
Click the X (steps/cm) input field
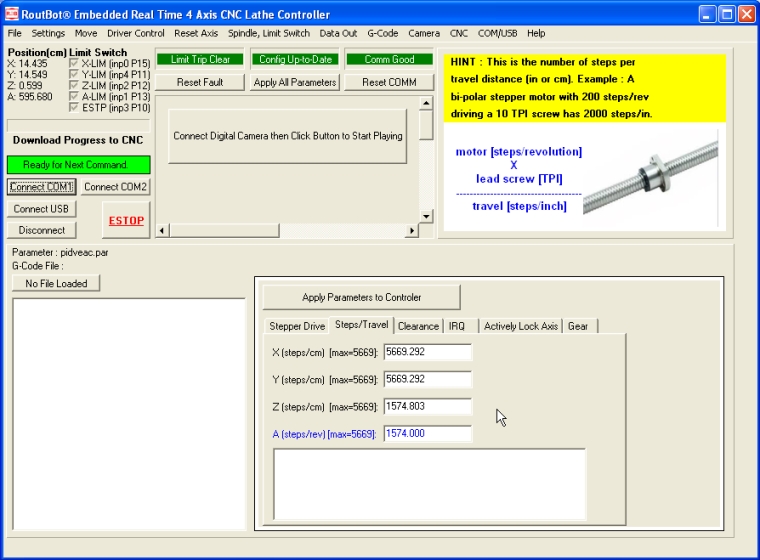click(428, 352)
